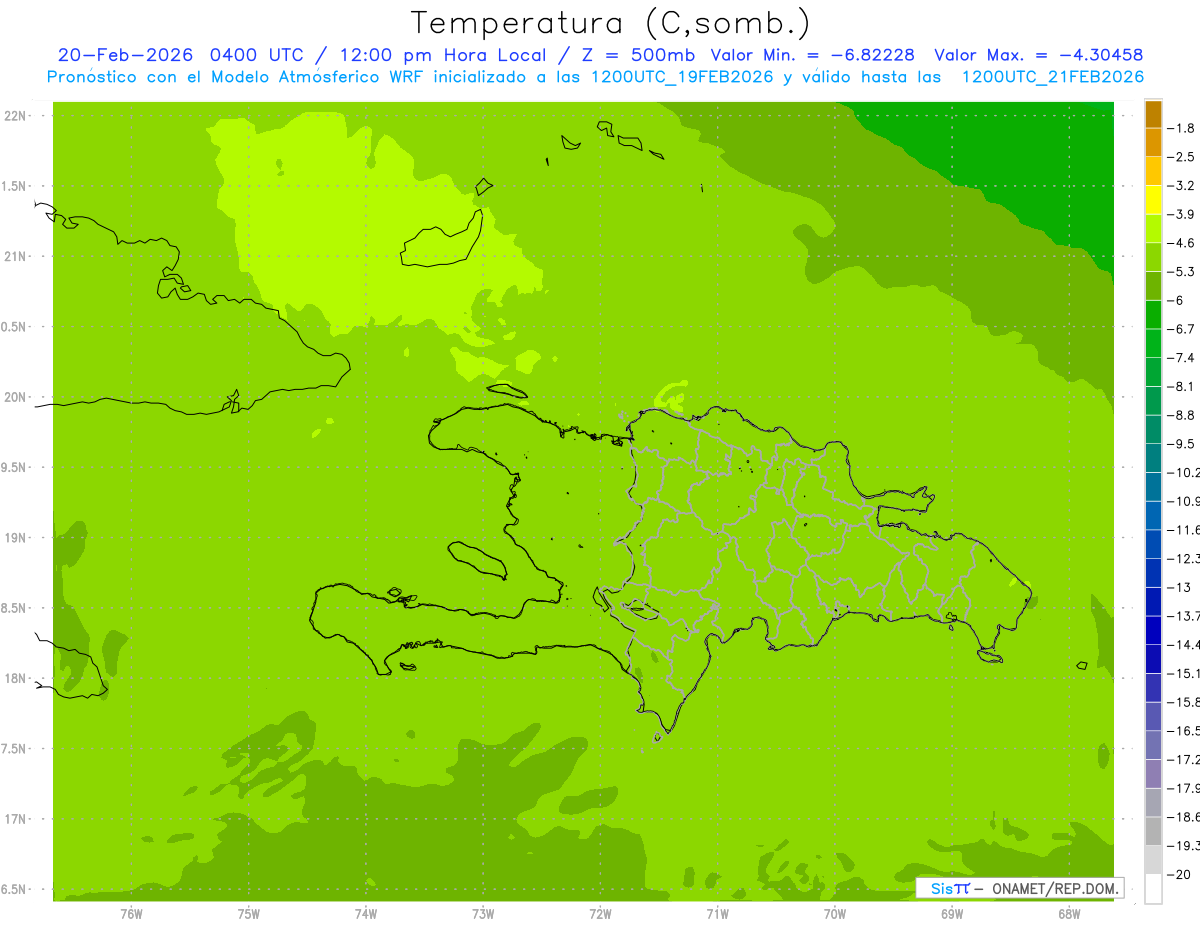
Task: Click the "-3.9" colorbar value
Action: click(1181, 214)
